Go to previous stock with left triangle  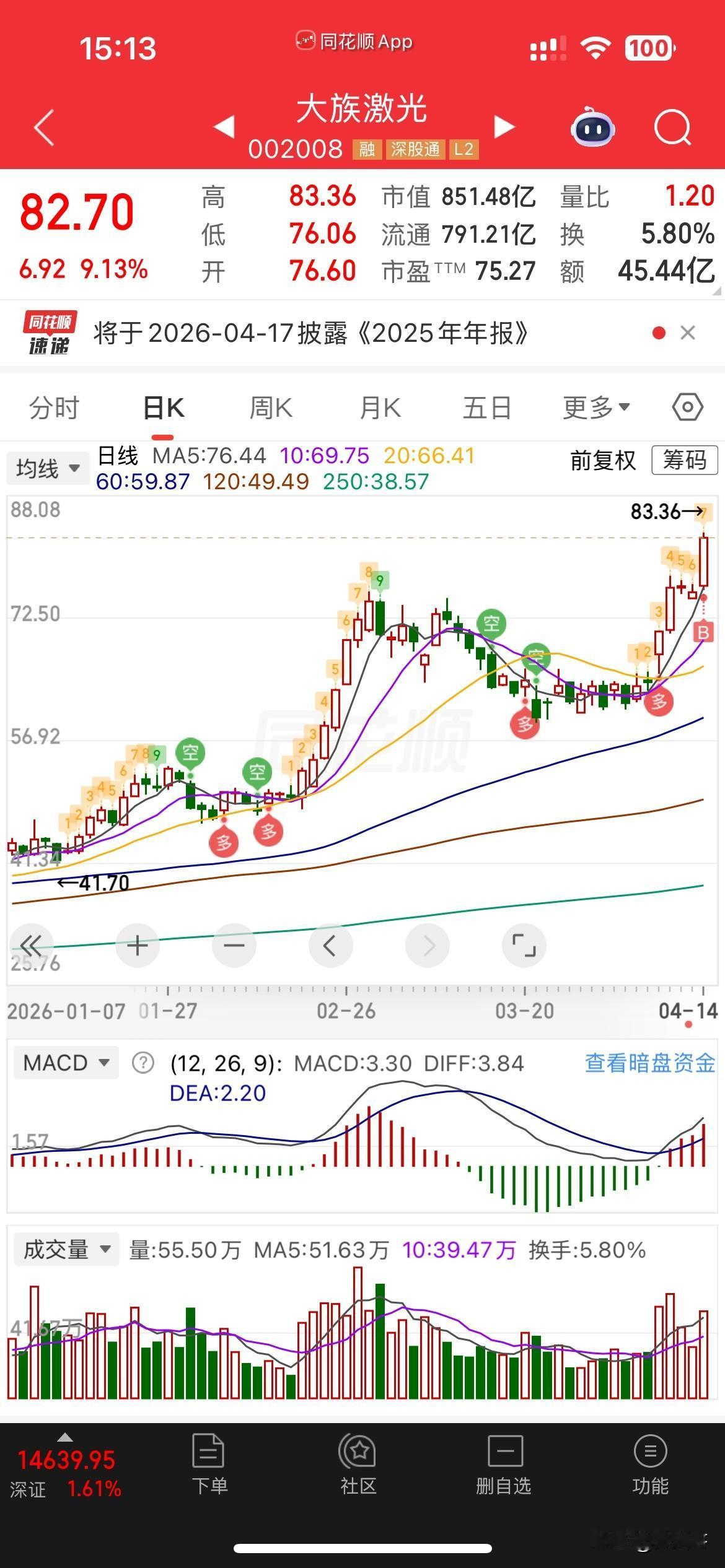[224, 126]
